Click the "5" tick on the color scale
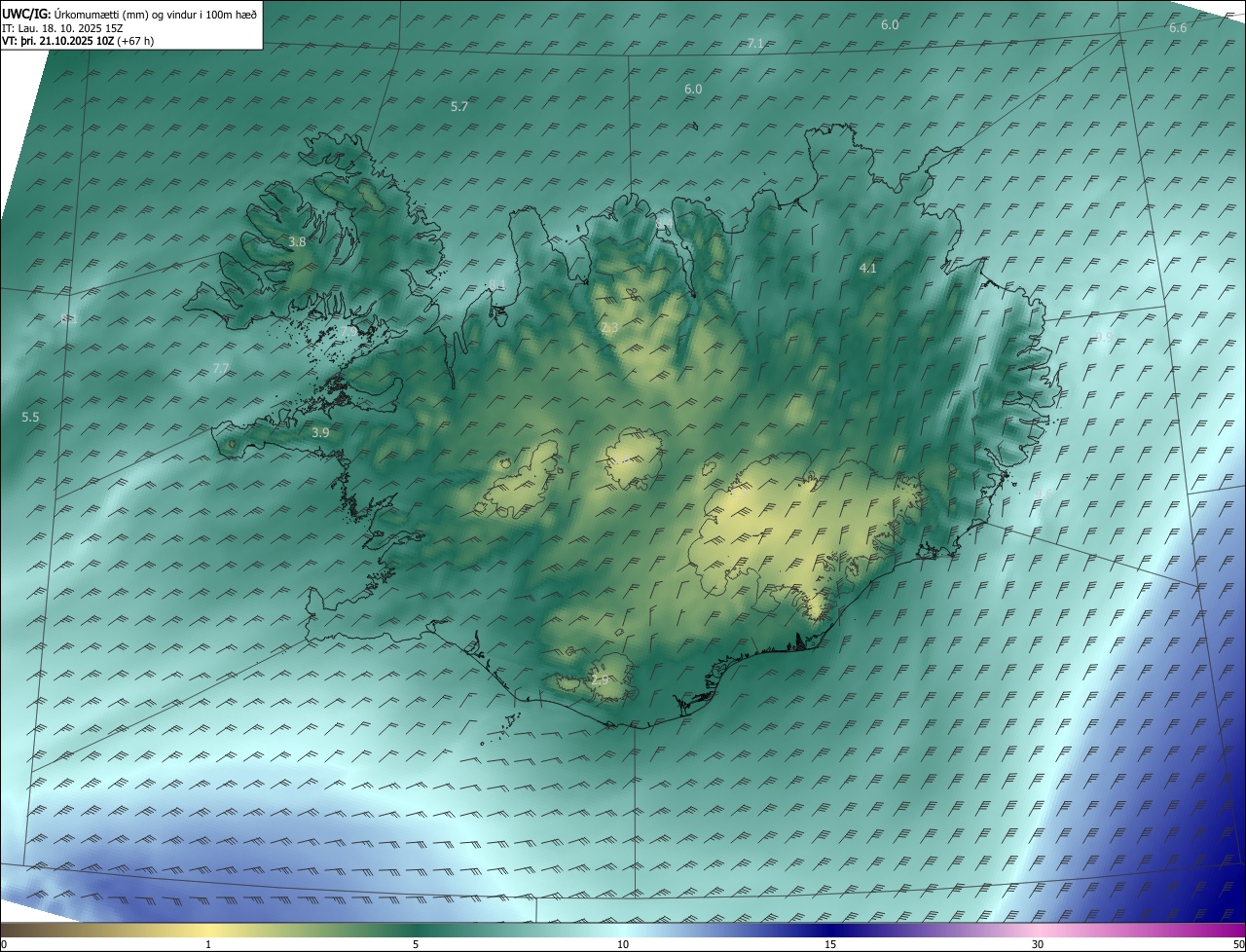The image size is (1246, 952). click(x=416, y=945)
